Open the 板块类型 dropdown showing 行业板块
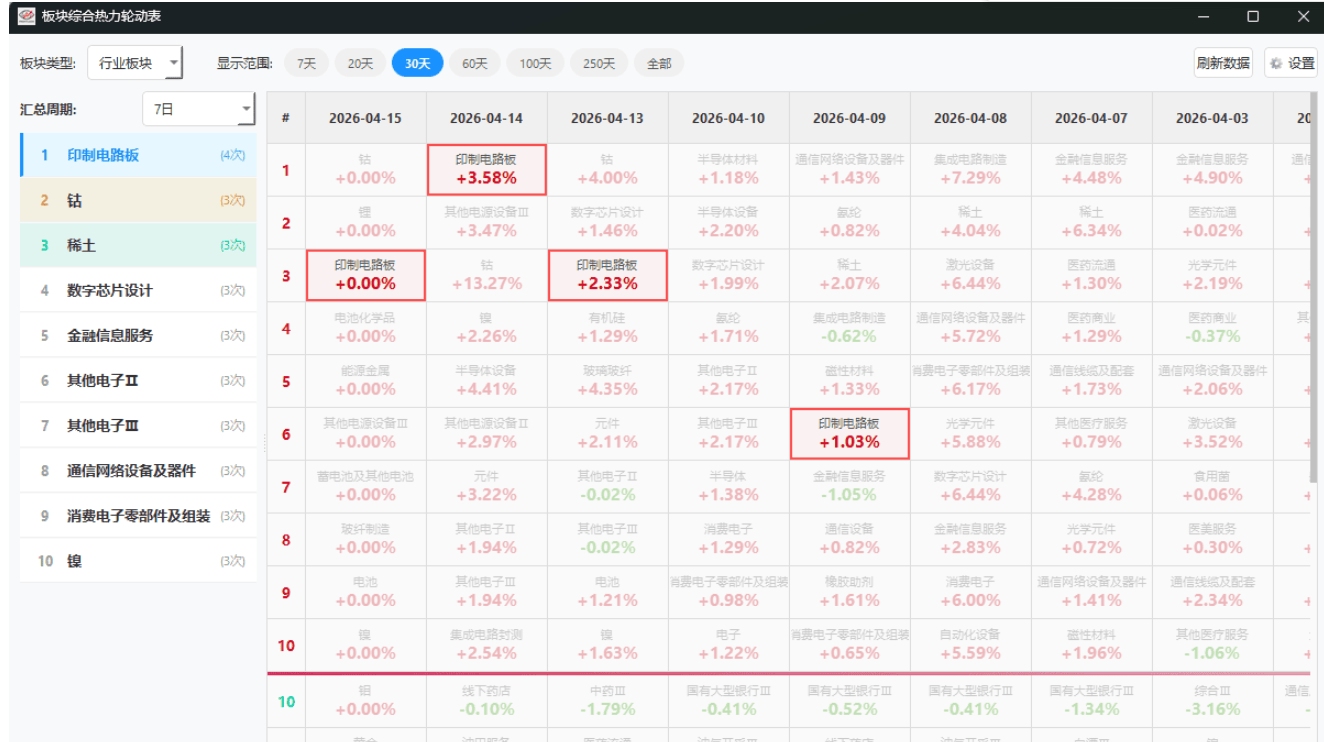The image size is (1324, 742). tap(135, 63)
